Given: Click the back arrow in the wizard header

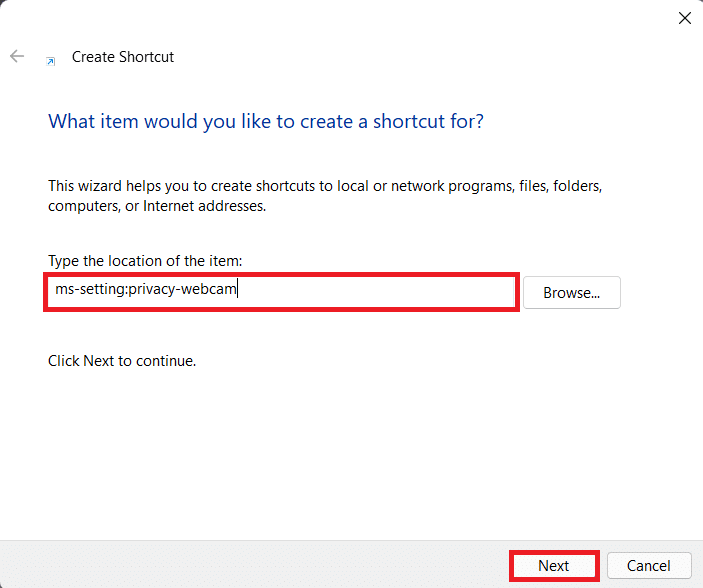Looking at the screenshot, I should pyautogui.click(x=17, y=57).
